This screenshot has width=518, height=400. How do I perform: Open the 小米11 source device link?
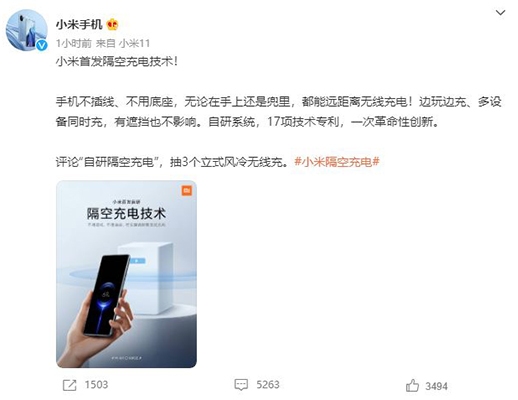[x=134, y=43]
